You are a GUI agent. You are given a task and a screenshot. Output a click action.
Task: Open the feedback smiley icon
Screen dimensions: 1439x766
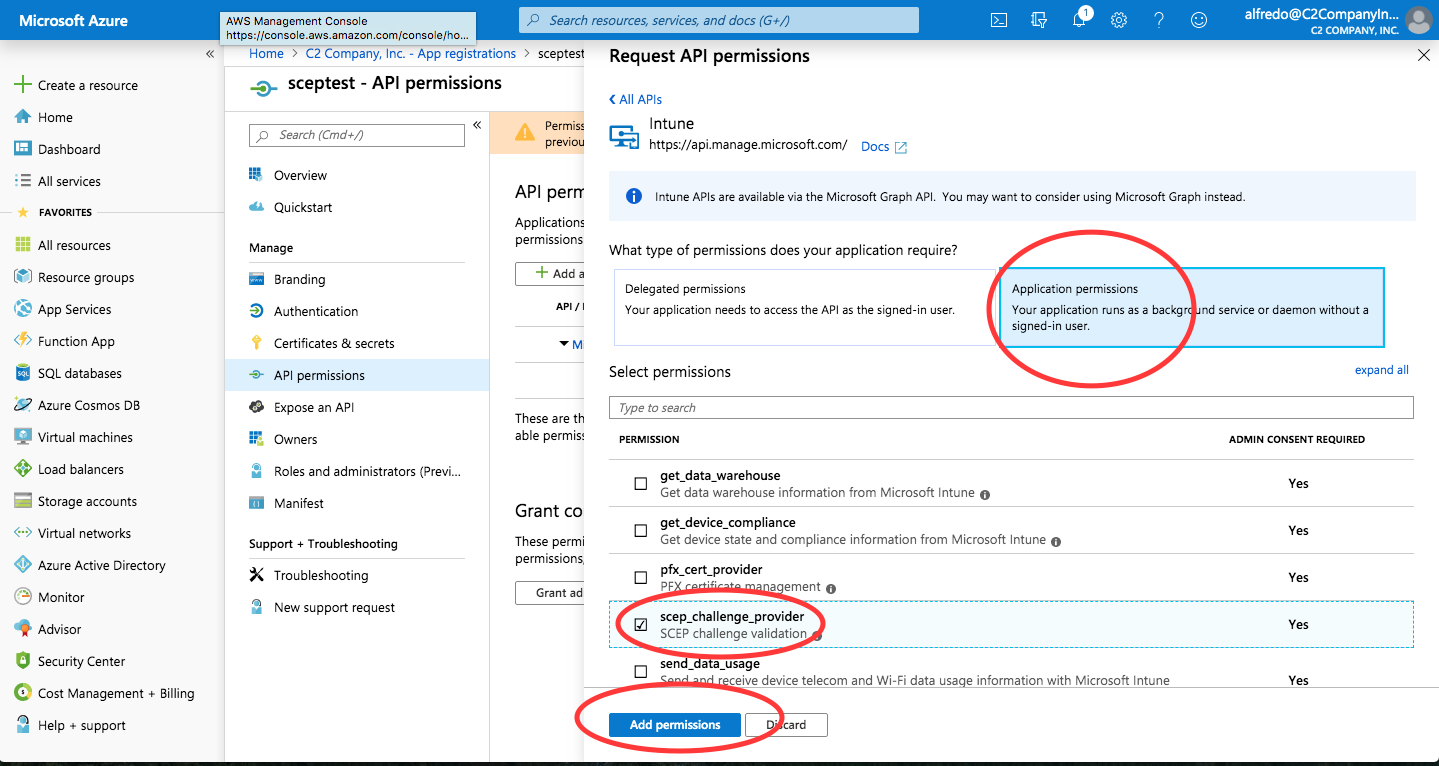point(1199,20)
